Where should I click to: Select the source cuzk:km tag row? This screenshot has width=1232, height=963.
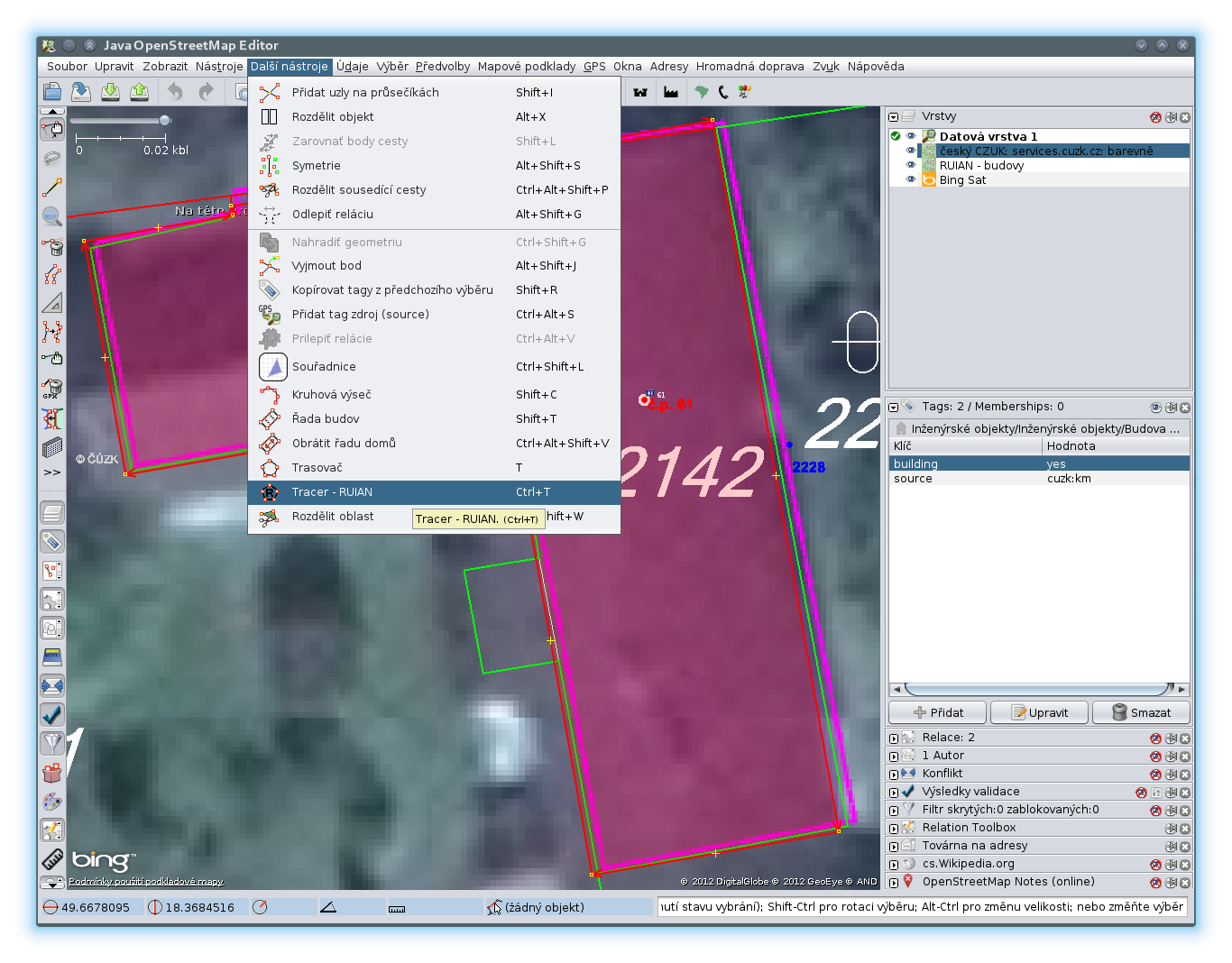coord(1039,478)
